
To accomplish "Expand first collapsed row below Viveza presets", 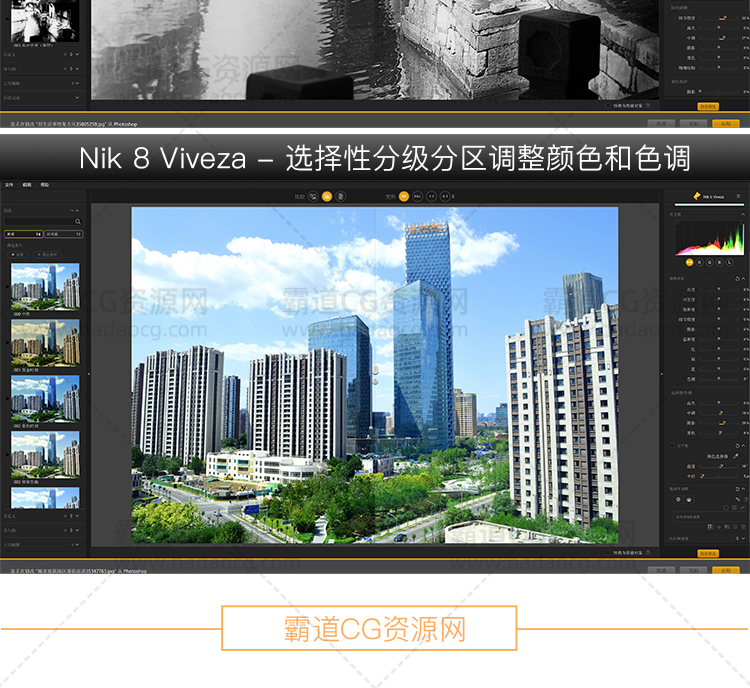I will (77, 516).
